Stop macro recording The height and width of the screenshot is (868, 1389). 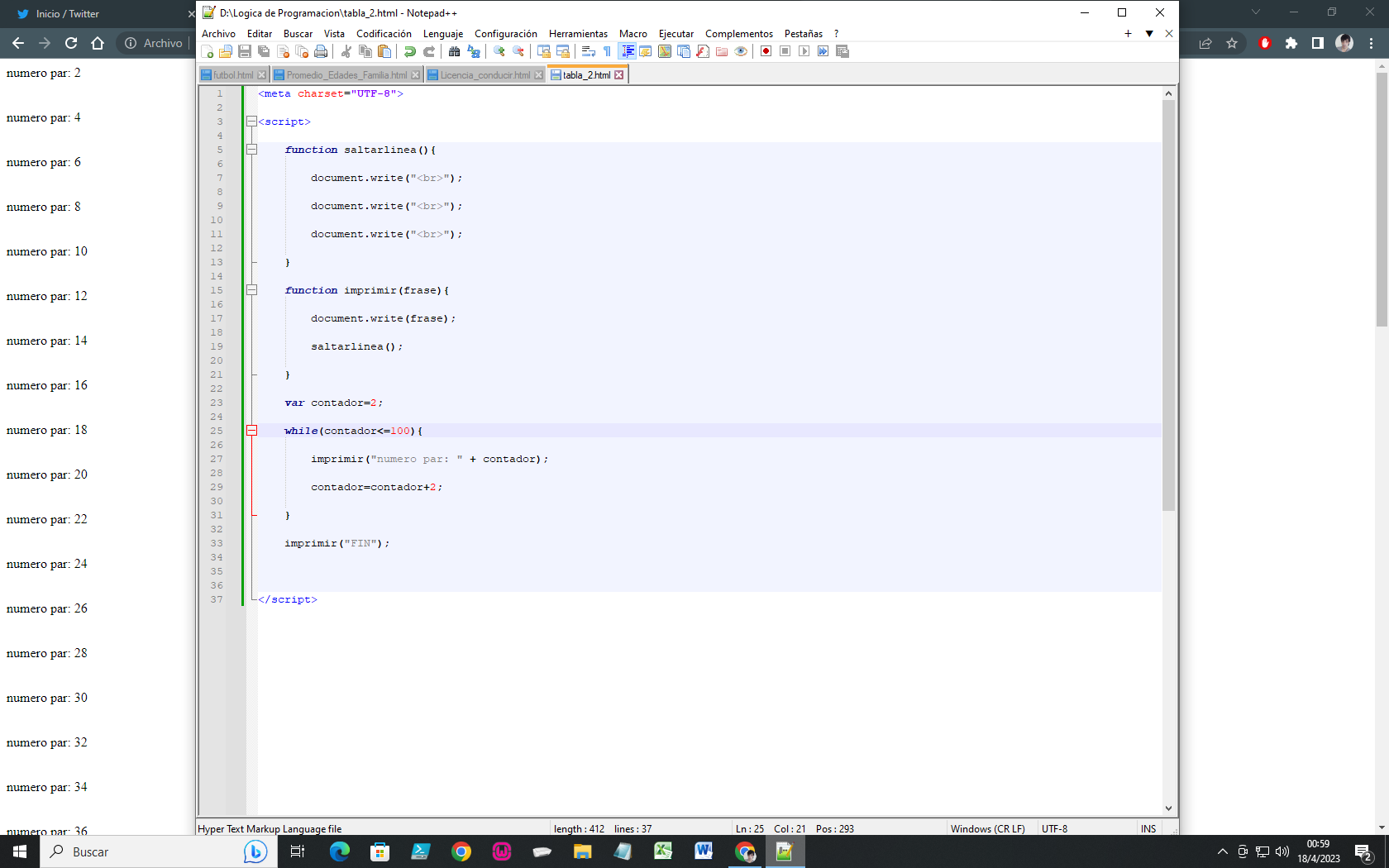click(x=785, y=51)
